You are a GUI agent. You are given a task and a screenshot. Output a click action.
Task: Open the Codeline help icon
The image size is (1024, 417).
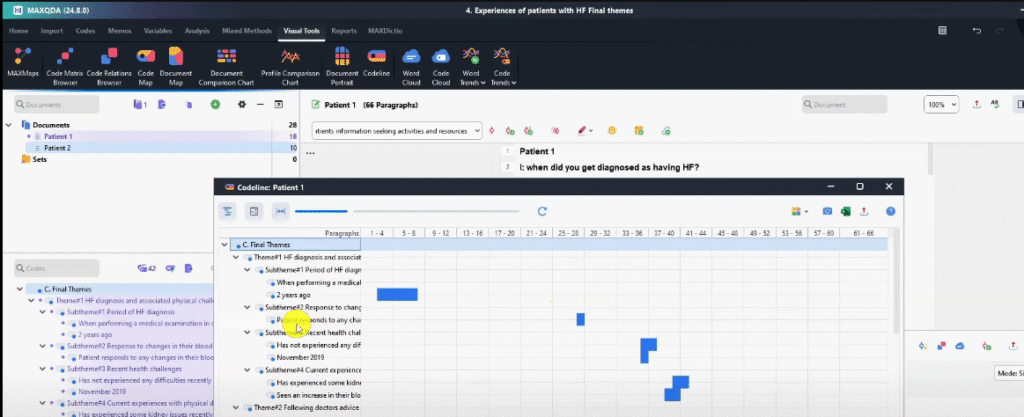[x=890, y=211]
